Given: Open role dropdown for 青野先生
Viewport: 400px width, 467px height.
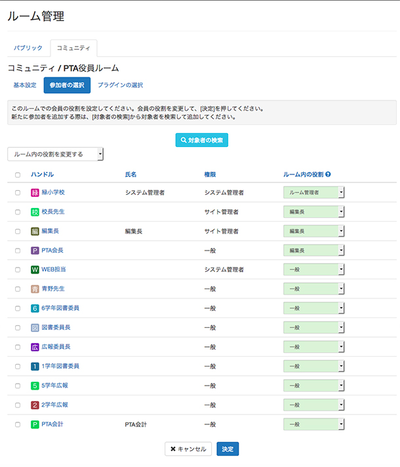Looking at the screenshot, I should point(314,289).
